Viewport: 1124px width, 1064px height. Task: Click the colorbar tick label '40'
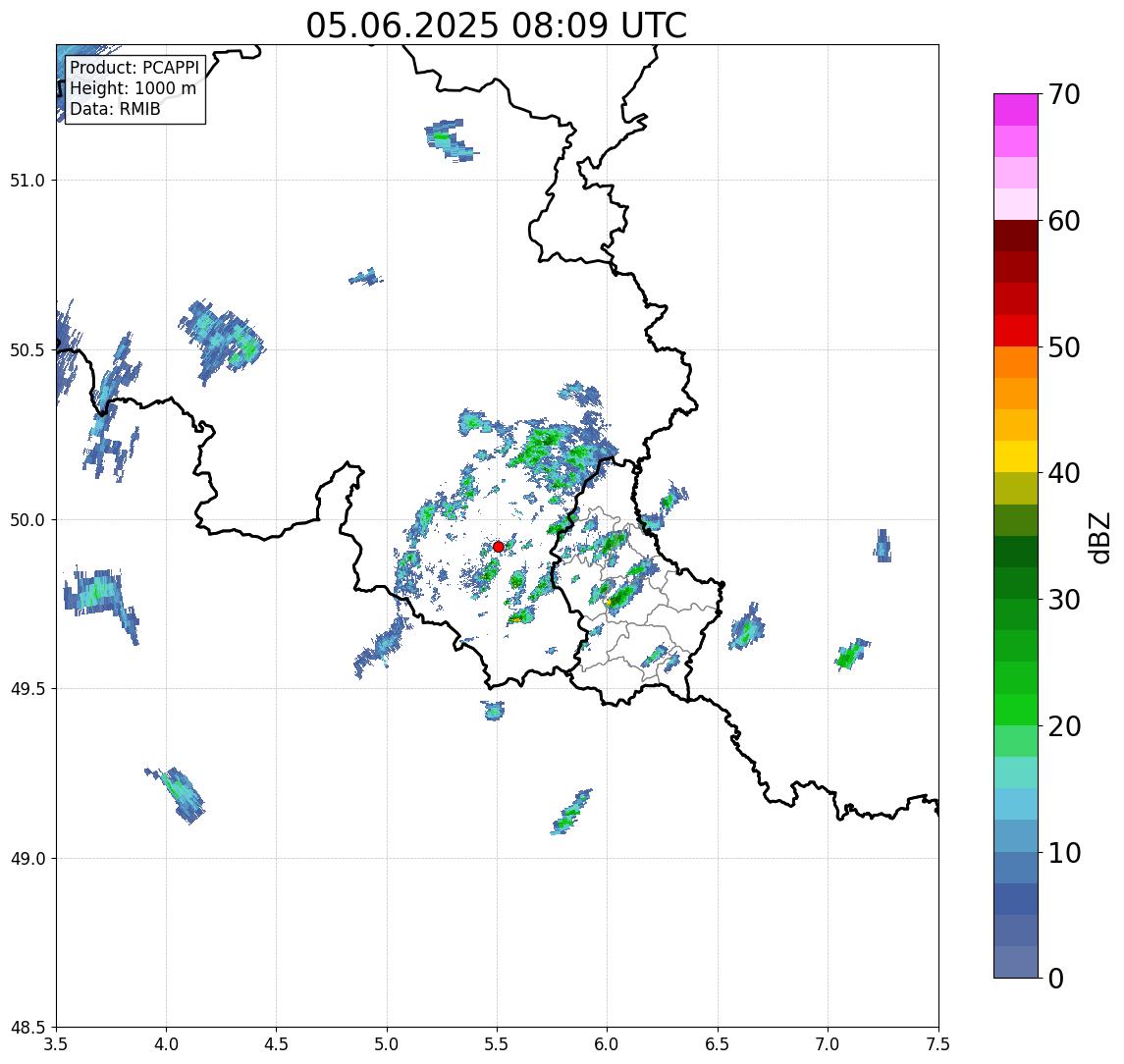click(x=1063, y=473)
